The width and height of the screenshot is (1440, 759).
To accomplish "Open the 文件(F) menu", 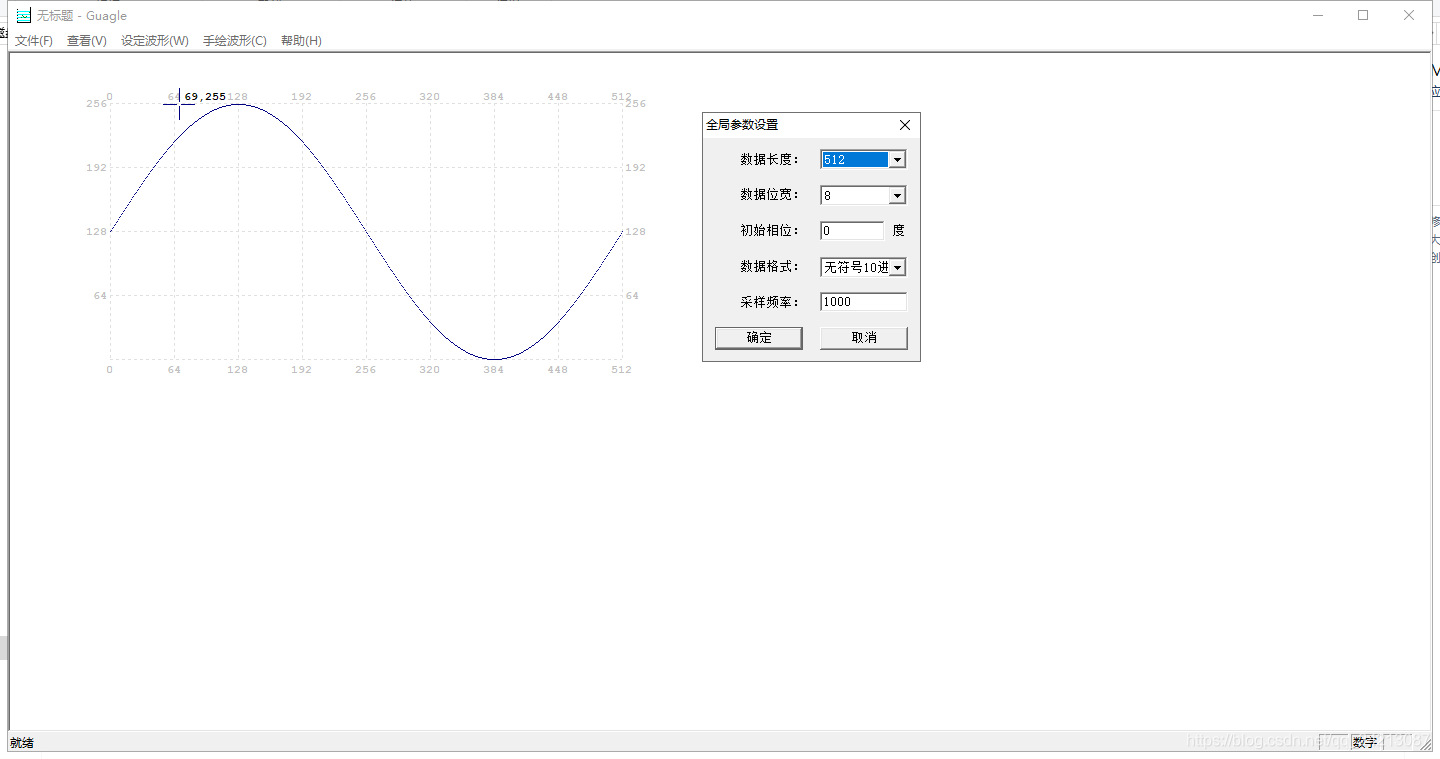I will coord(34,41).
